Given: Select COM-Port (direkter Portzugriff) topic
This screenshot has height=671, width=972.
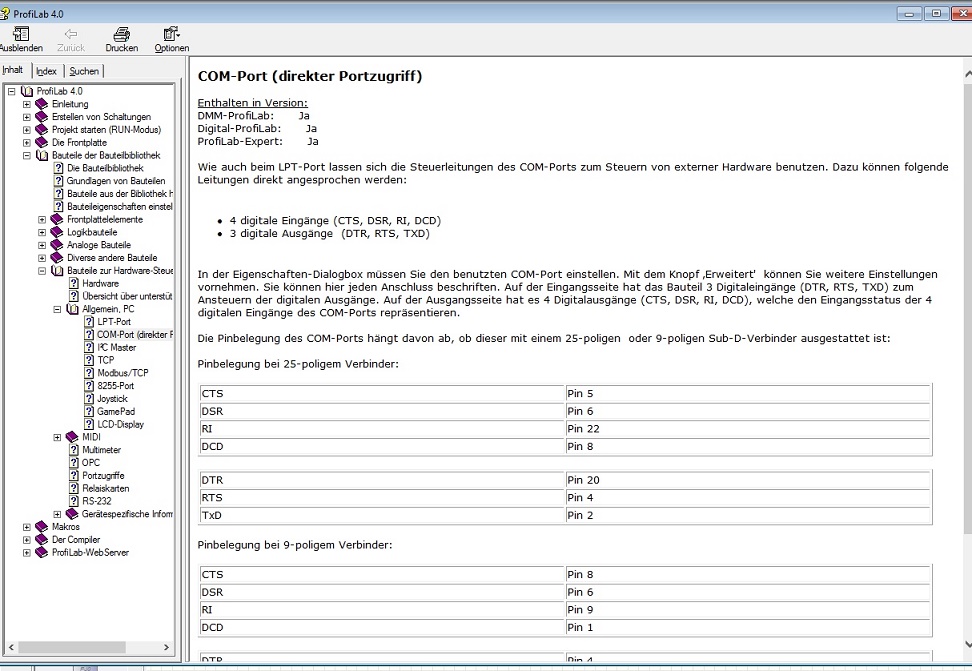Looking at the screenshot, I should [x=135, y=335].
